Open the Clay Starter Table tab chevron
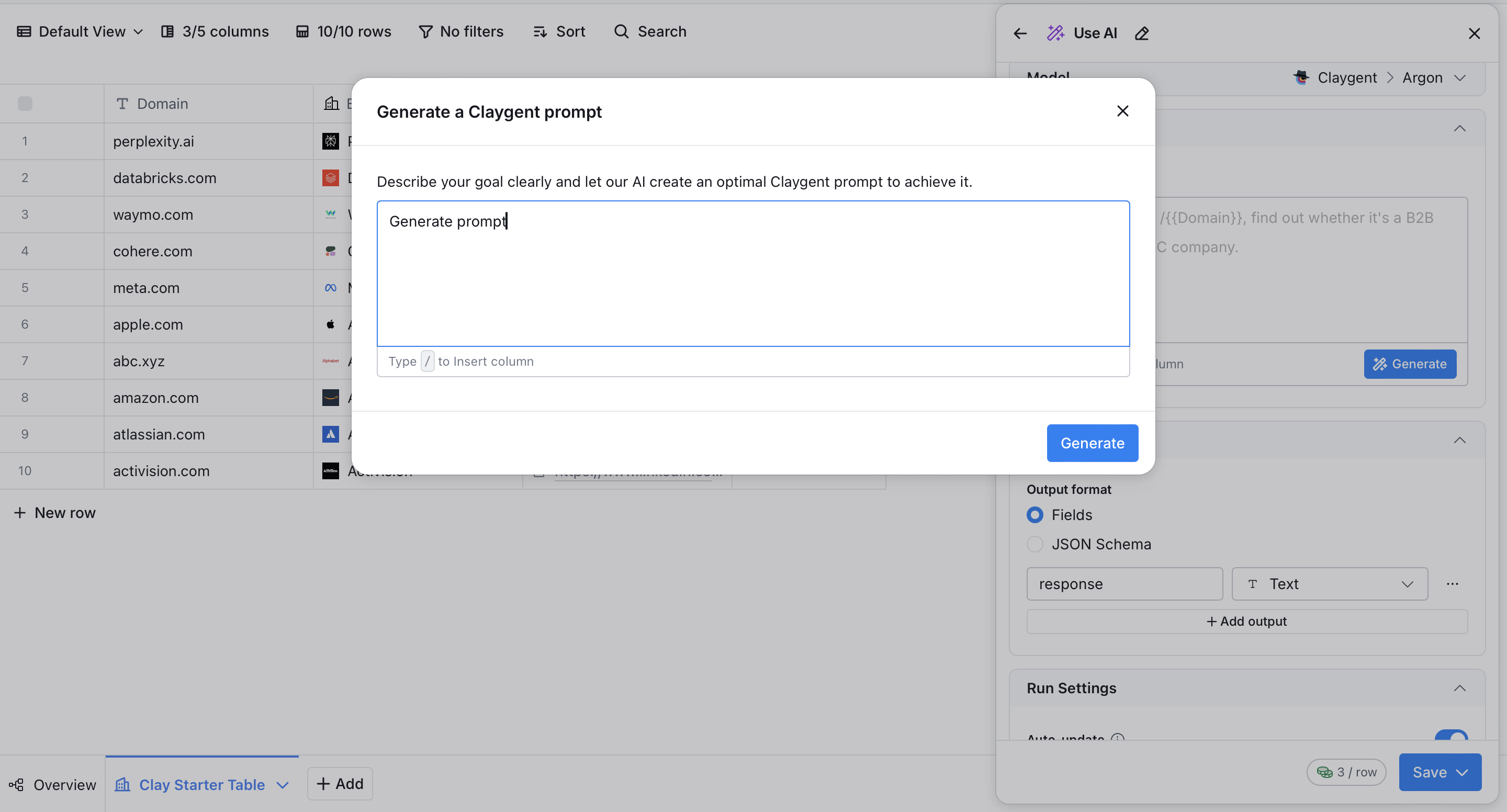The image size is (1507, 812). (x=283, y=785)
